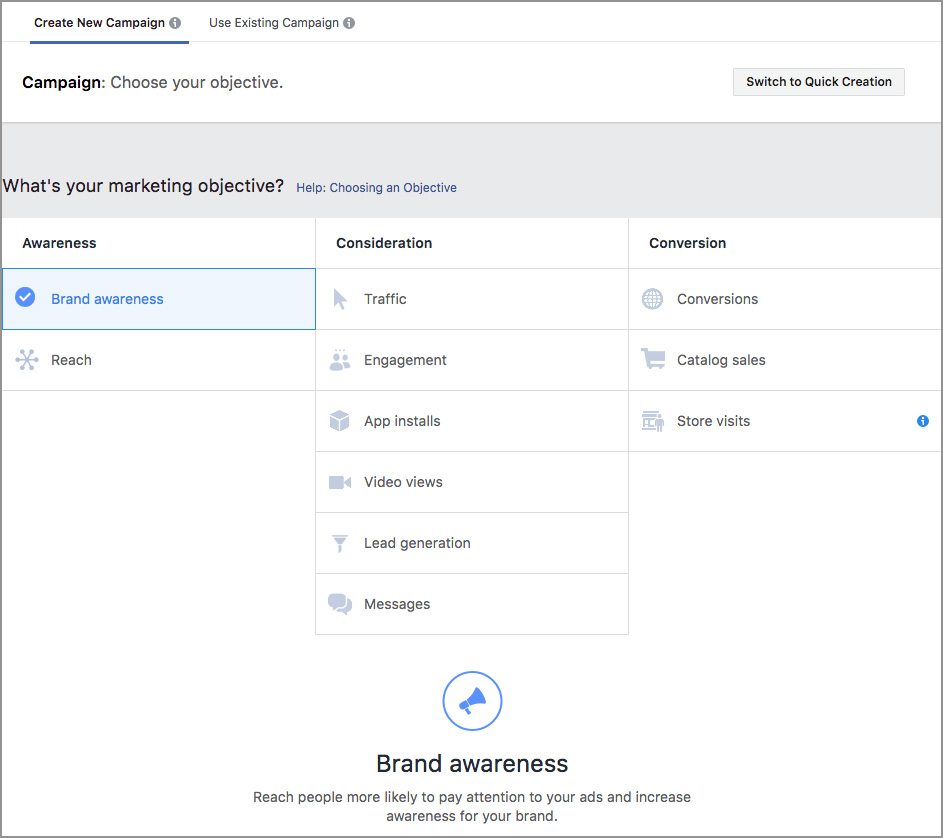Click the Conversions globe icon

pyautogui.click(x=653, y=299)
